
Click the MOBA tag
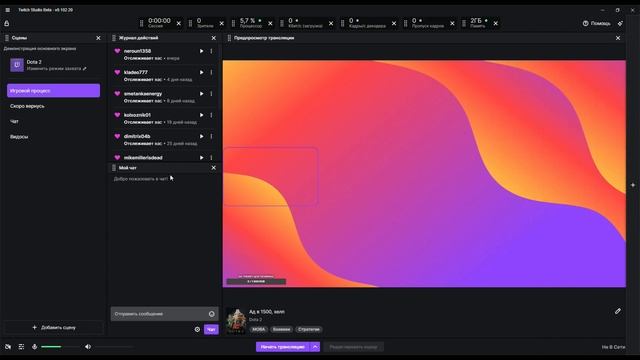pyautogui.click(x=258, y=329)
